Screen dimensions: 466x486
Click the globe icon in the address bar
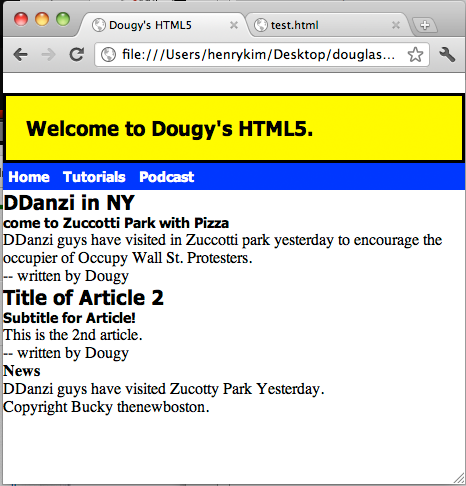coord(108,55)
